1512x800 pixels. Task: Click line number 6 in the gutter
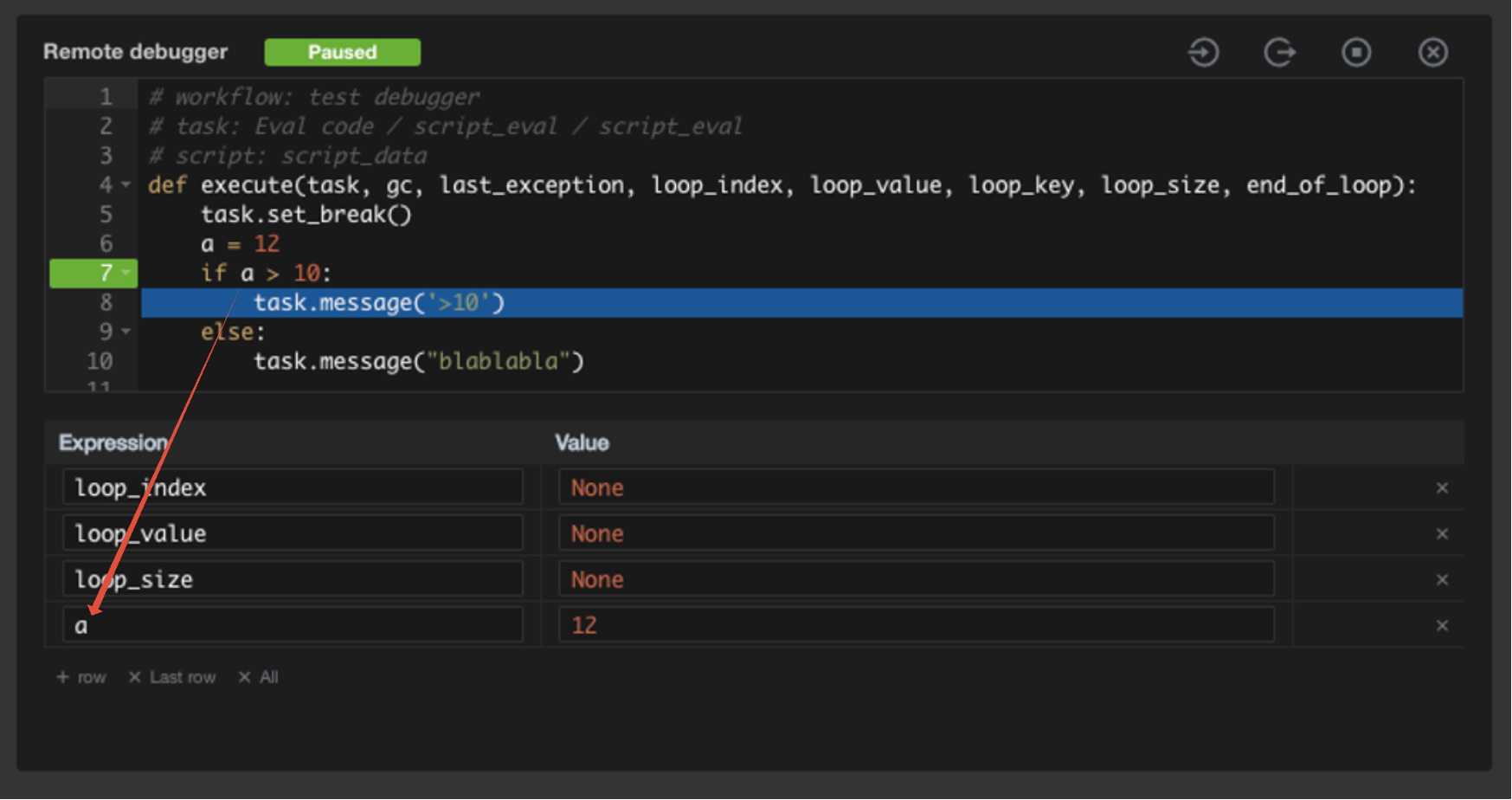[106, 244]
